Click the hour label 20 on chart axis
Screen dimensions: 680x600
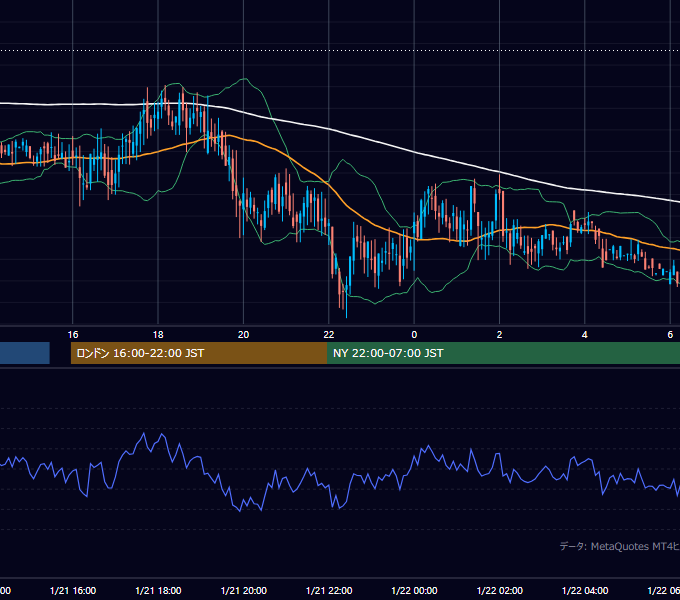pos(243,335)
